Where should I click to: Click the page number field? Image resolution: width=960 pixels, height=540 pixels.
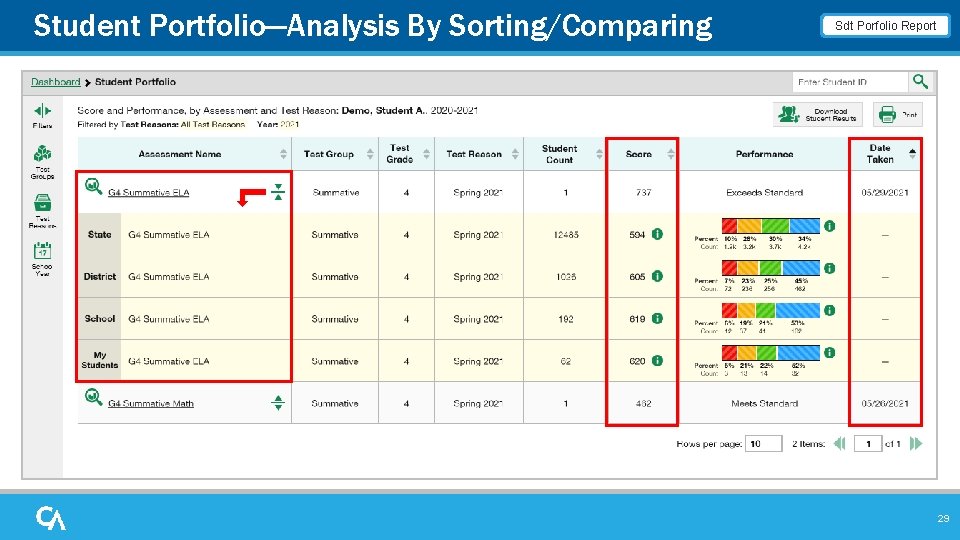[x=868, y=444]
